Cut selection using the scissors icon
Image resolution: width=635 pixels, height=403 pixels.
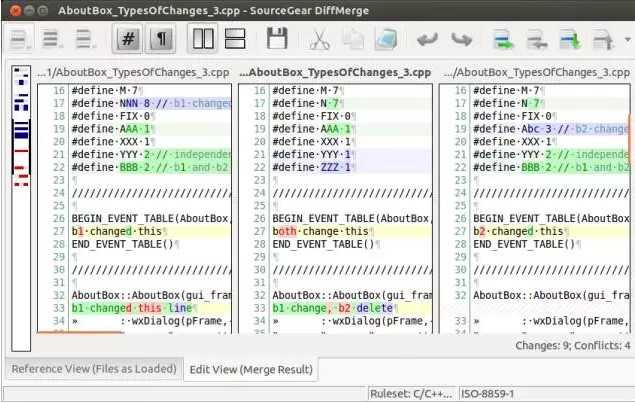pyautogui.click(x=320, y=40)
